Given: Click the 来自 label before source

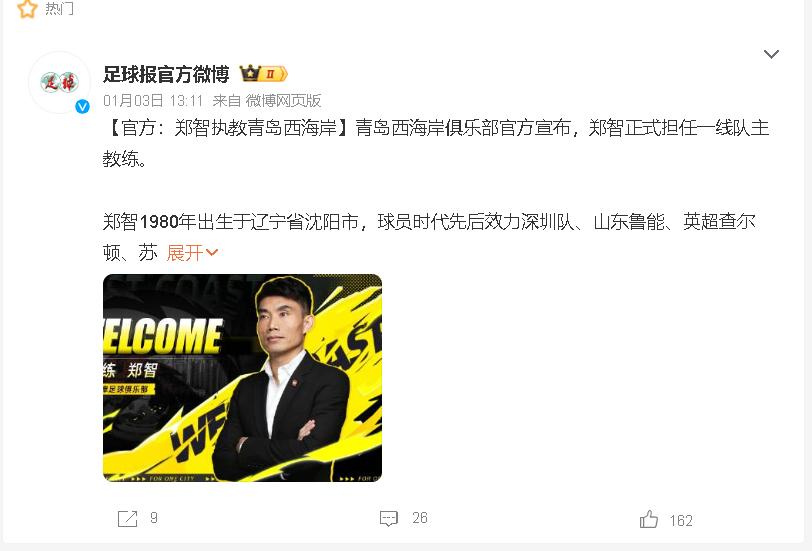Looking at the screenshot, I should click(x=226, y=100).
